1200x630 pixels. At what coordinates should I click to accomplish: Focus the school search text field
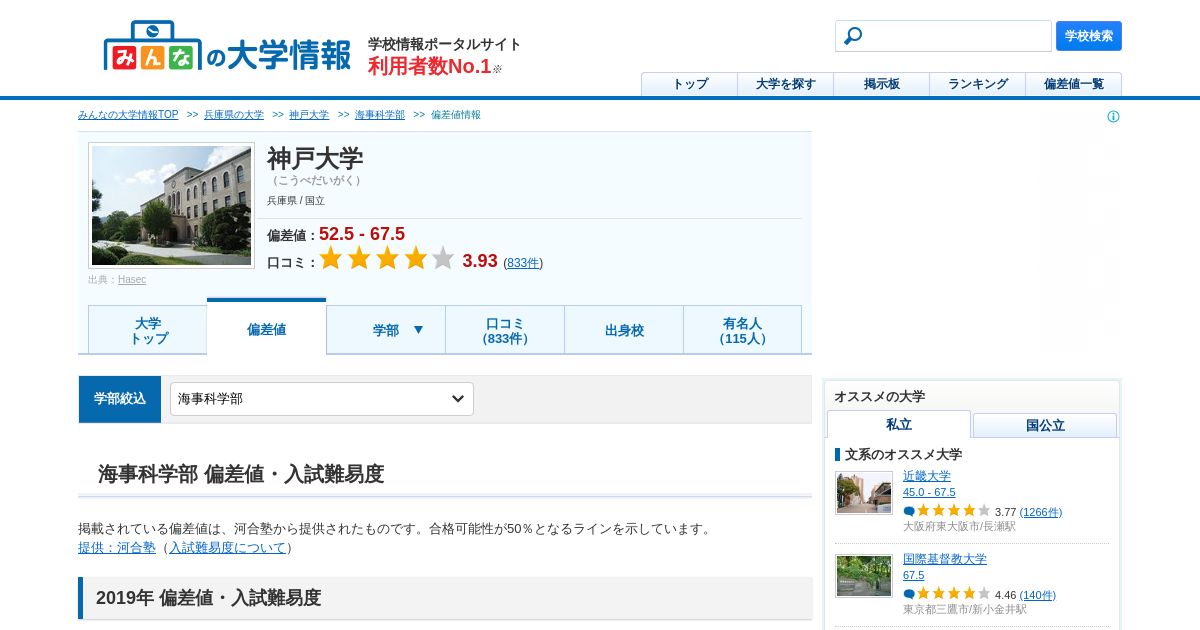pyautogui.click(x=943, y=36)
